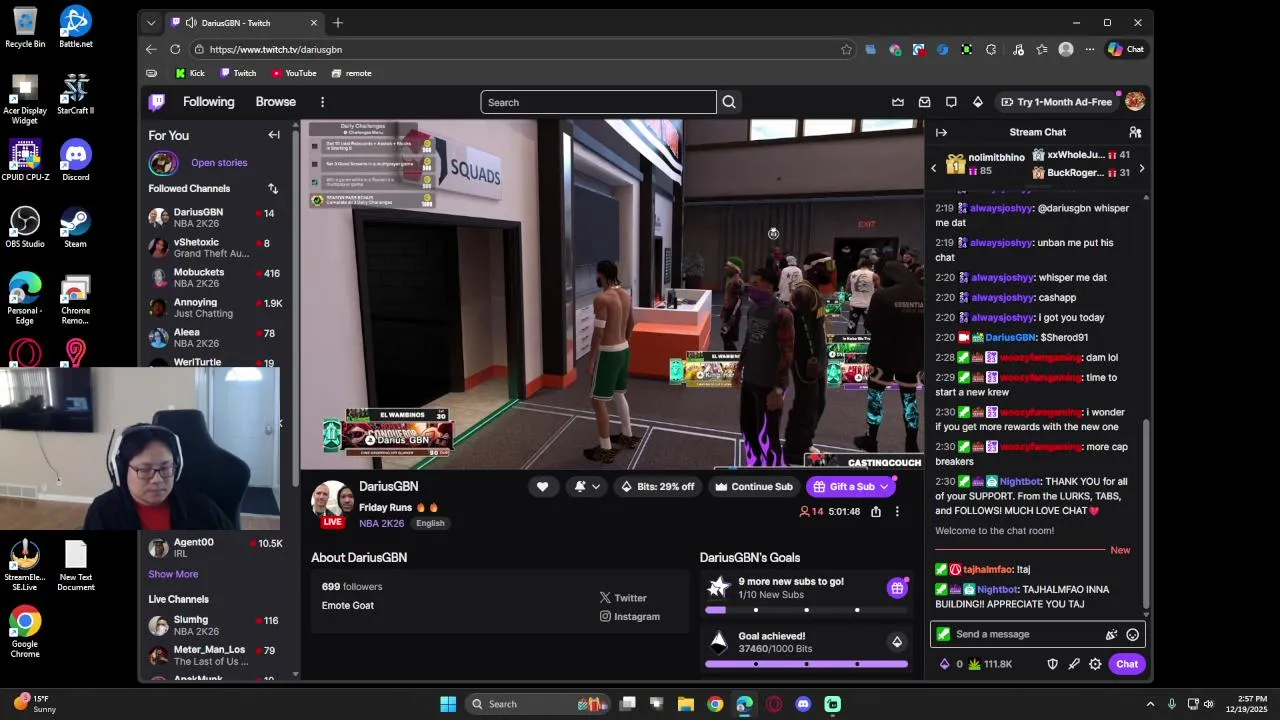Sort Followed Channels list
This screenshot has width=1280, height=720.
[273, 188]
